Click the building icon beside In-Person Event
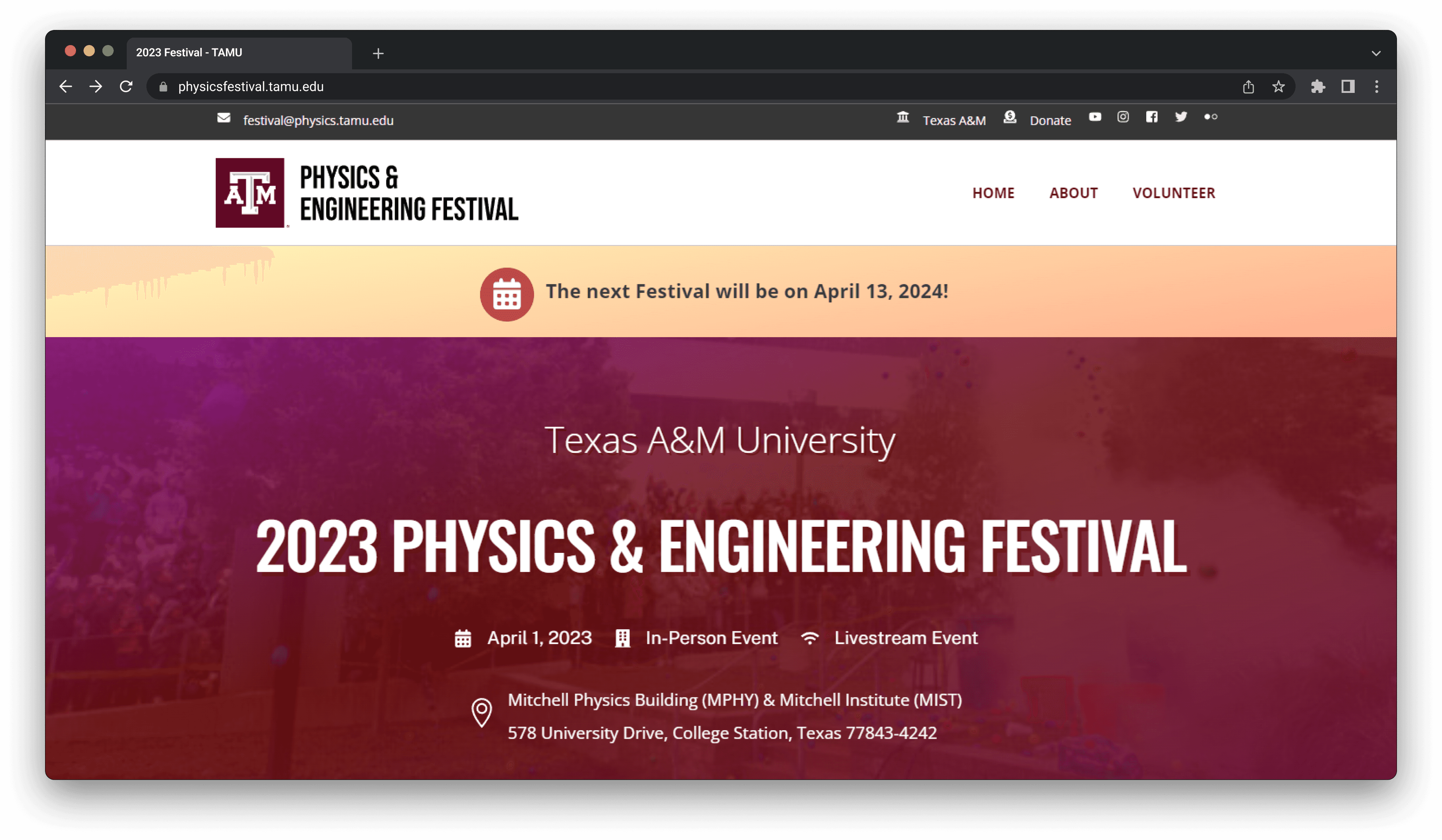Viewport: 1442px width, 840px height. (x=622, y=638)
